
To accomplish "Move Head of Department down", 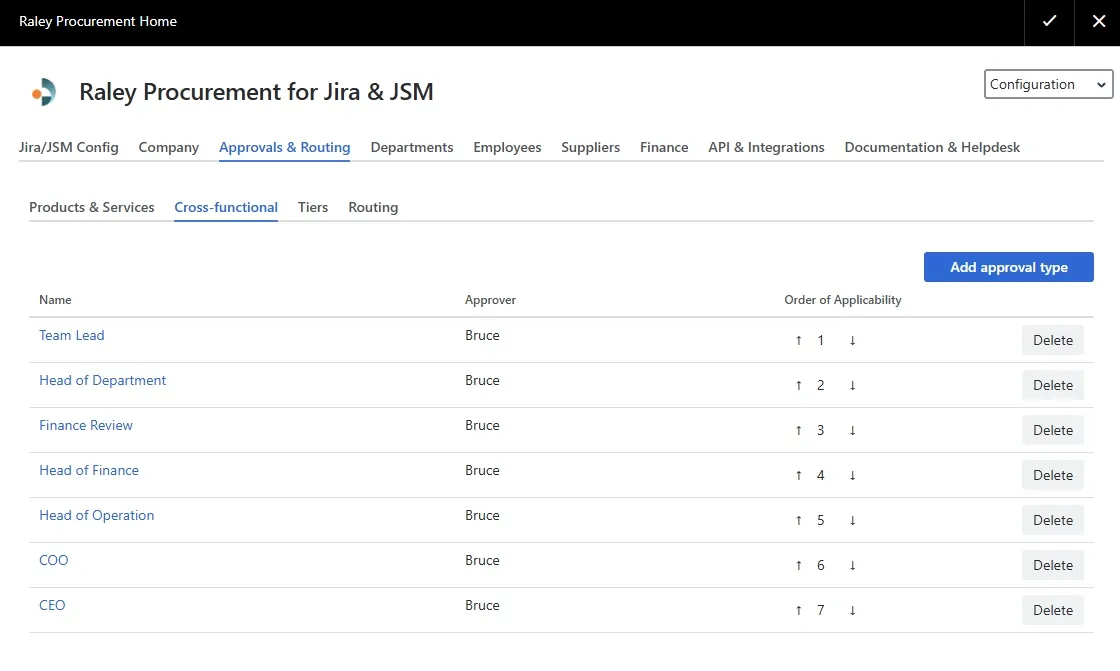I will pos(852,385).
